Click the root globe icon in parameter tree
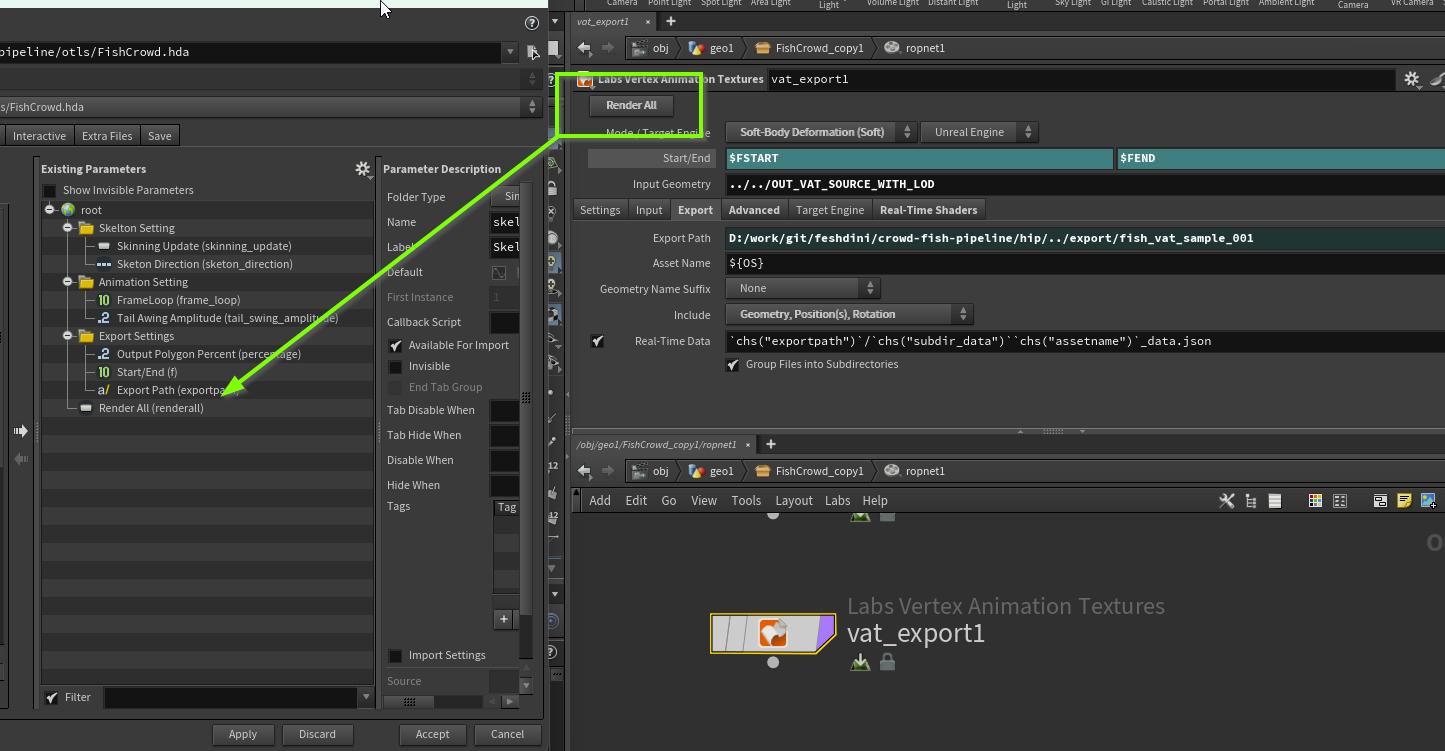The height and width of the screenshot is (751, 1445). 68,210
